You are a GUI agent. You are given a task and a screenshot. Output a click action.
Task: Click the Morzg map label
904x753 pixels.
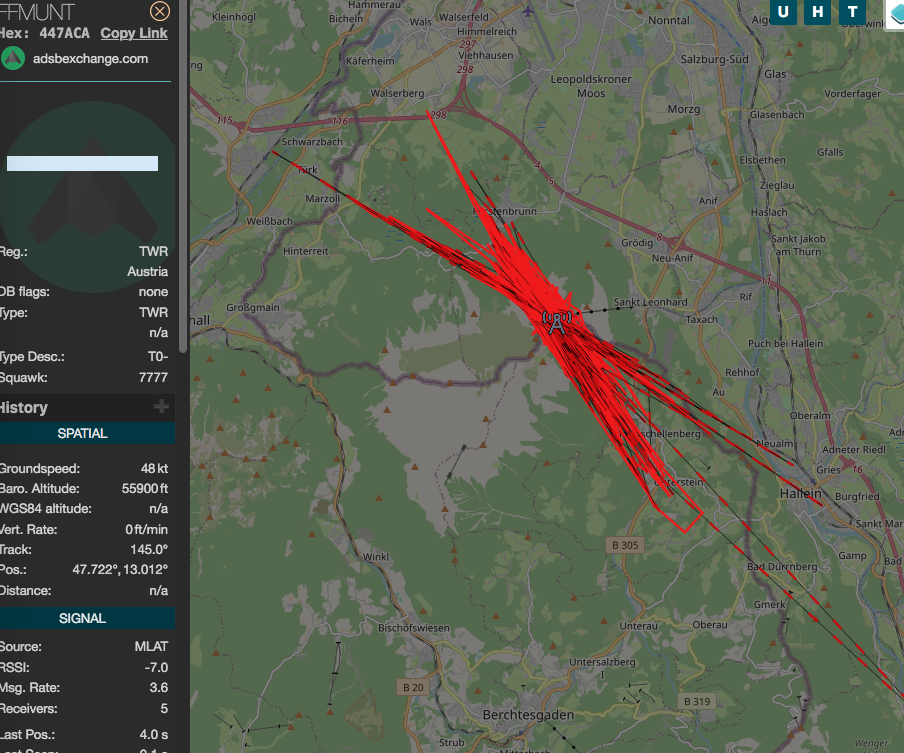(x=684, y=109)
